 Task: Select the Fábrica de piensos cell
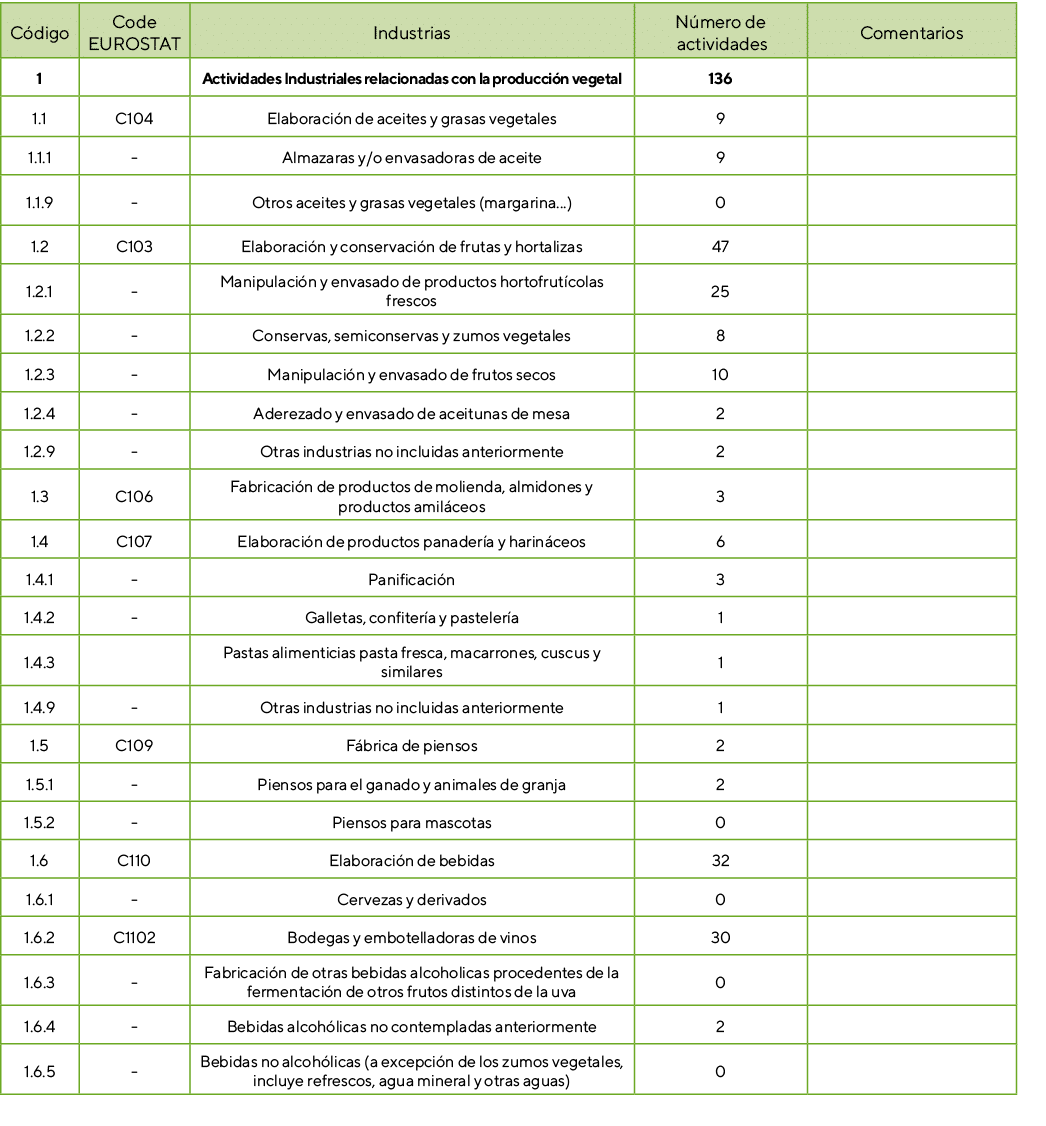tap(411, 746)
